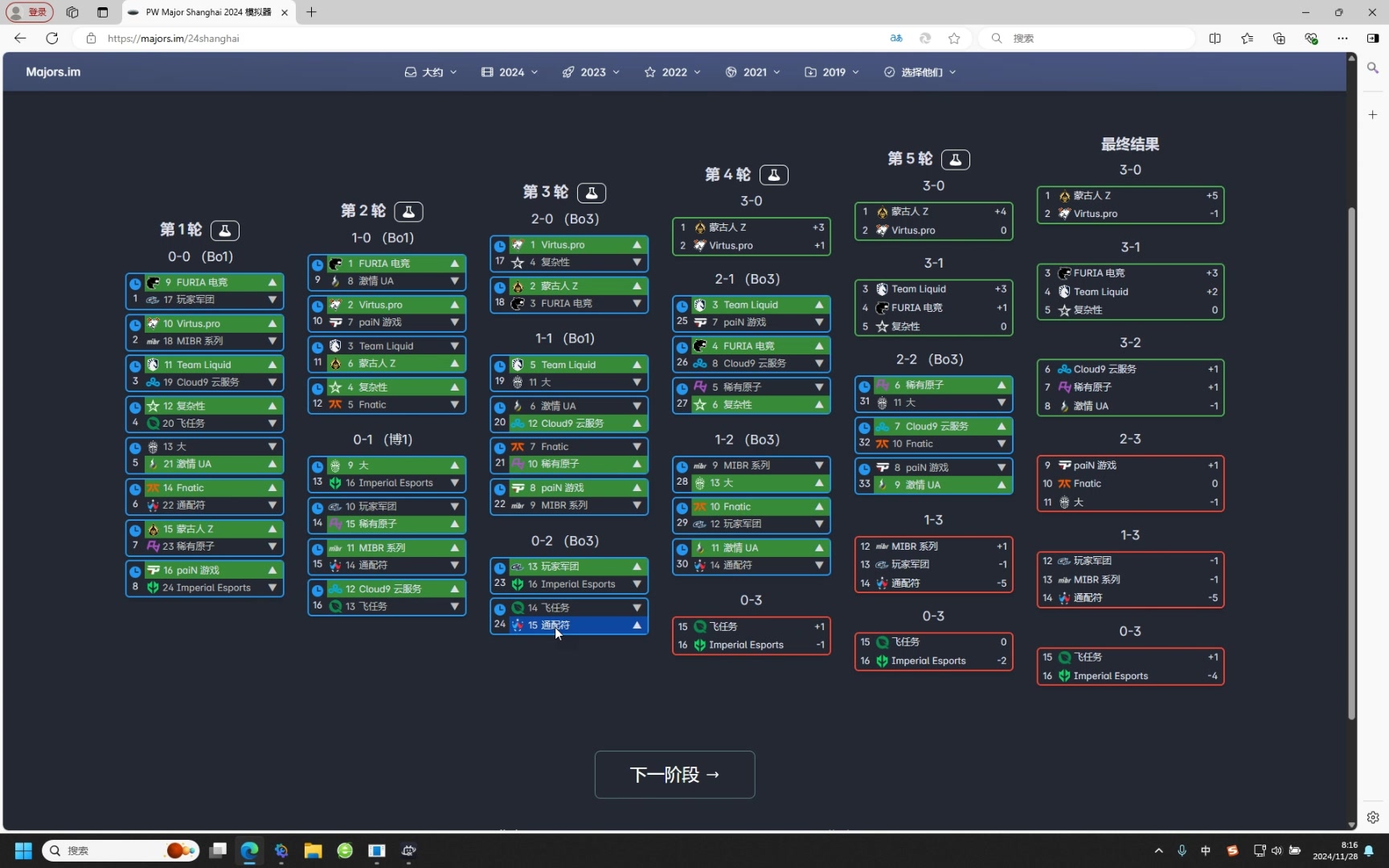Click the Majors.im home logo link
1389x868 pixels.
pyautogui.click(x=53, y=72)
